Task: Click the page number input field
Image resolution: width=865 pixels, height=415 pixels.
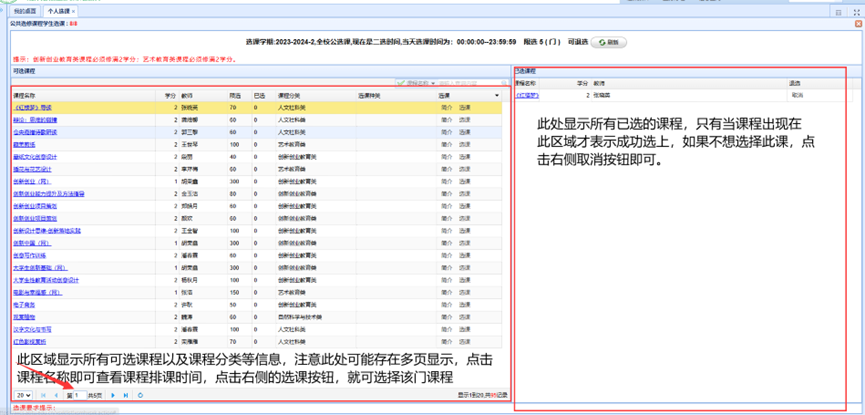Action: tap(79, 395)
